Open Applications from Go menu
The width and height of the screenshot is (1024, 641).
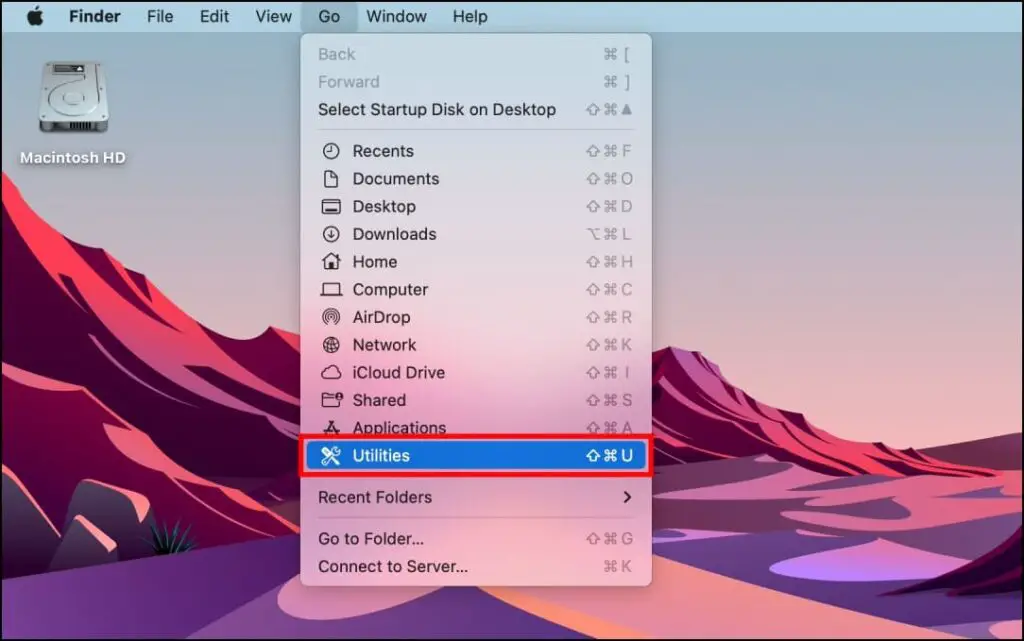(475, 428)
